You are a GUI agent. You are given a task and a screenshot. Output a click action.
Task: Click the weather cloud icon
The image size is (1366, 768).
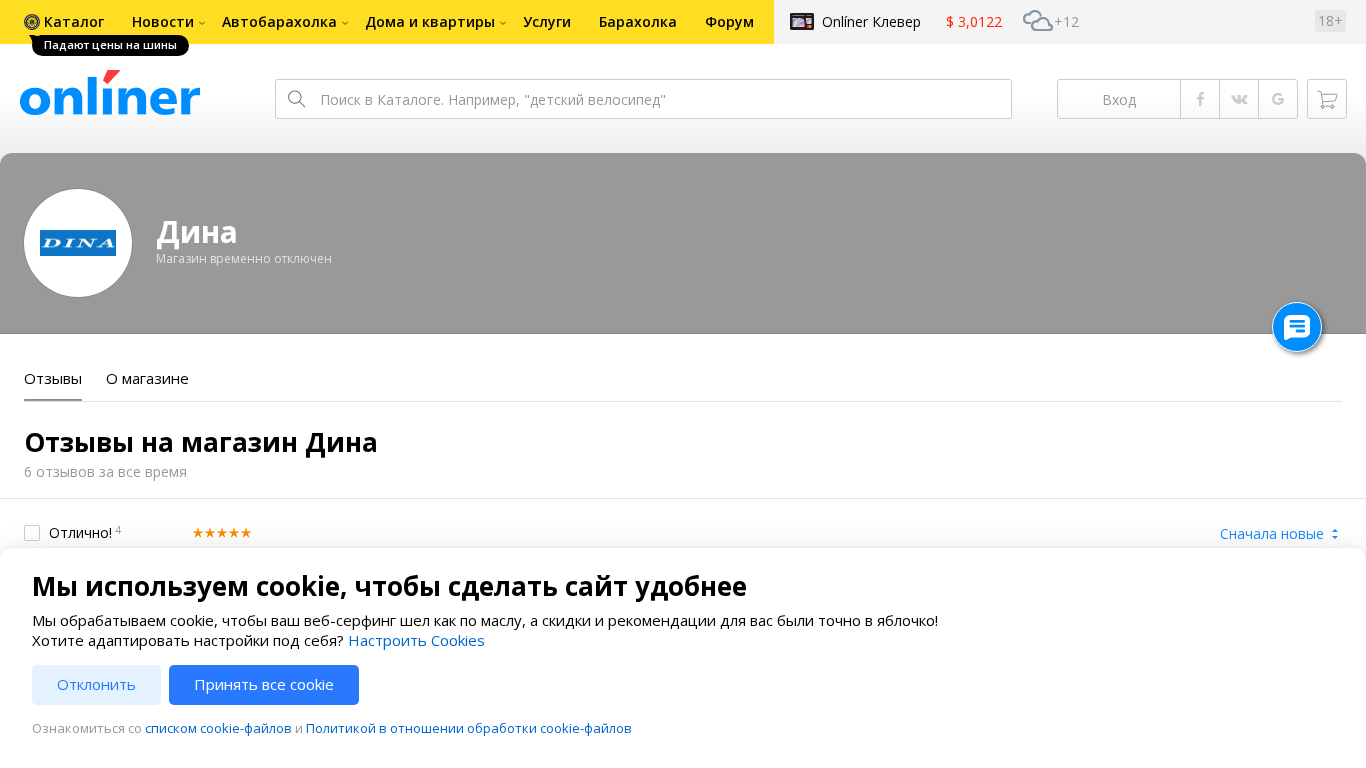tap(1037, 21)
